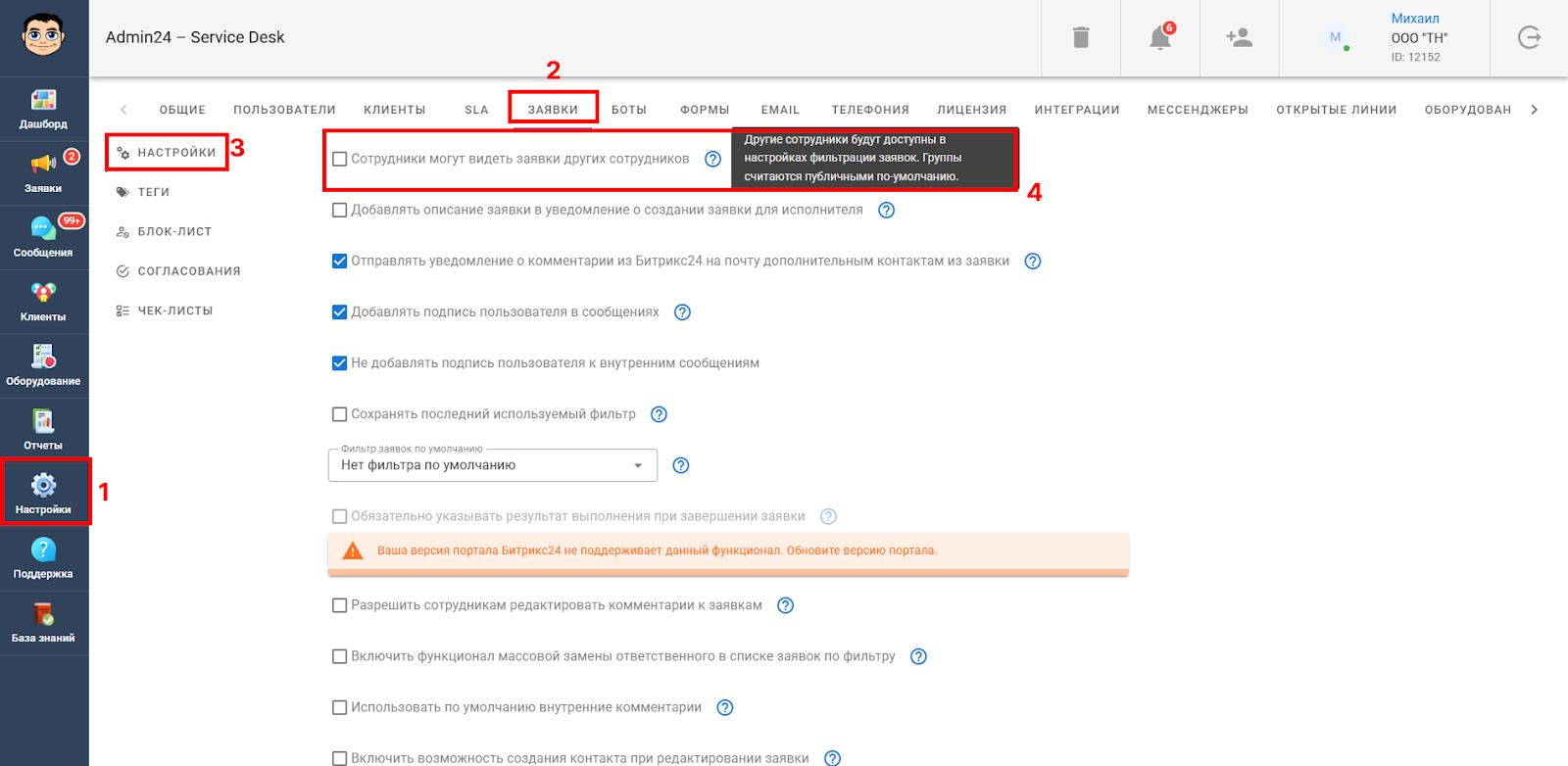Open Заявки in the left sidebar
Image resolution: width=1568 pixels, height=766 pixels.
43,173
